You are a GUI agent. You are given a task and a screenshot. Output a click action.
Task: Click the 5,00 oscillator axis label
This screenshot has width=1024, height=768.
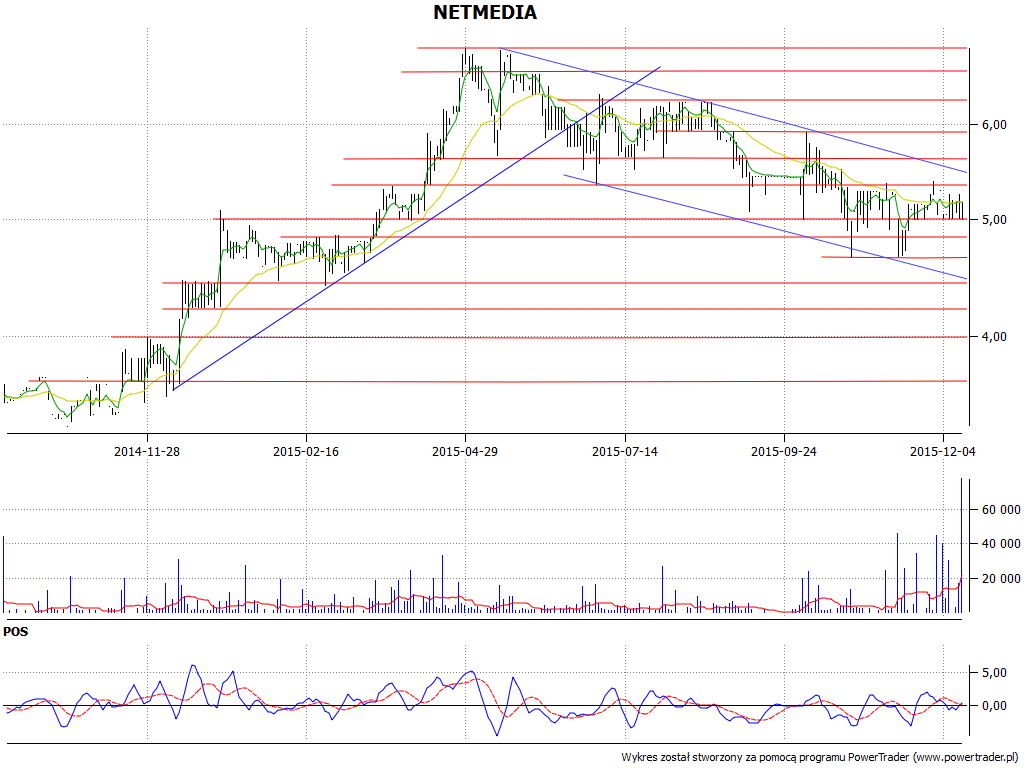(x=993, y=673)
